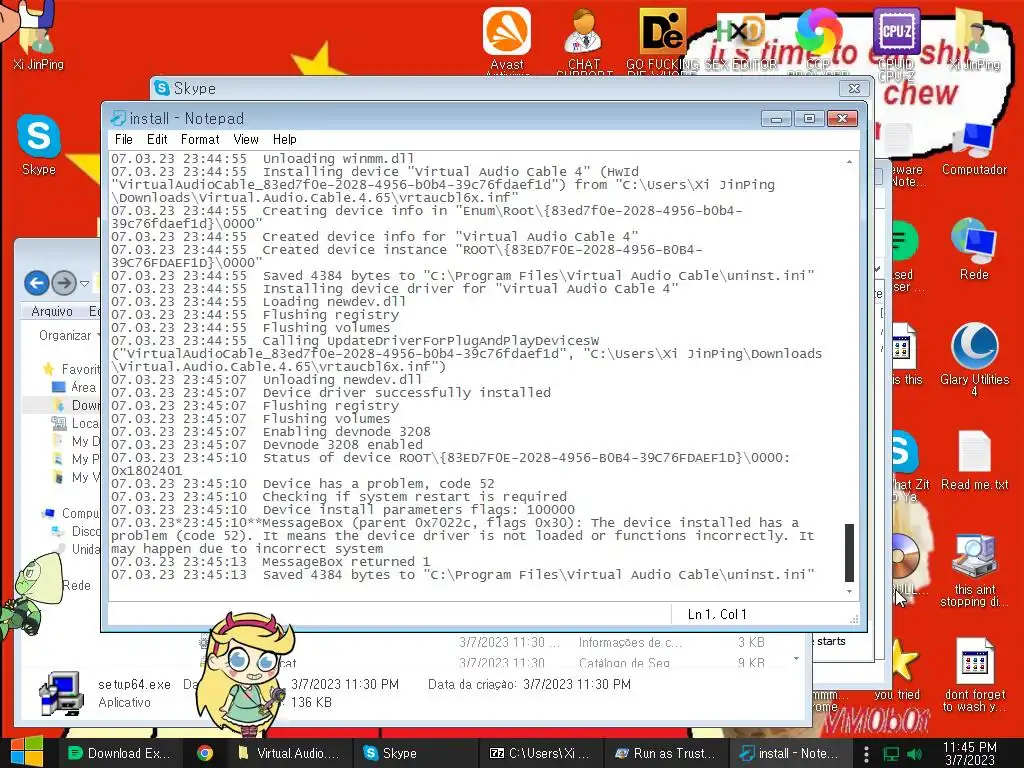Open the Rede desktop network icon
The height and width of the screenshot is (768, 1024).
(974, 249)
